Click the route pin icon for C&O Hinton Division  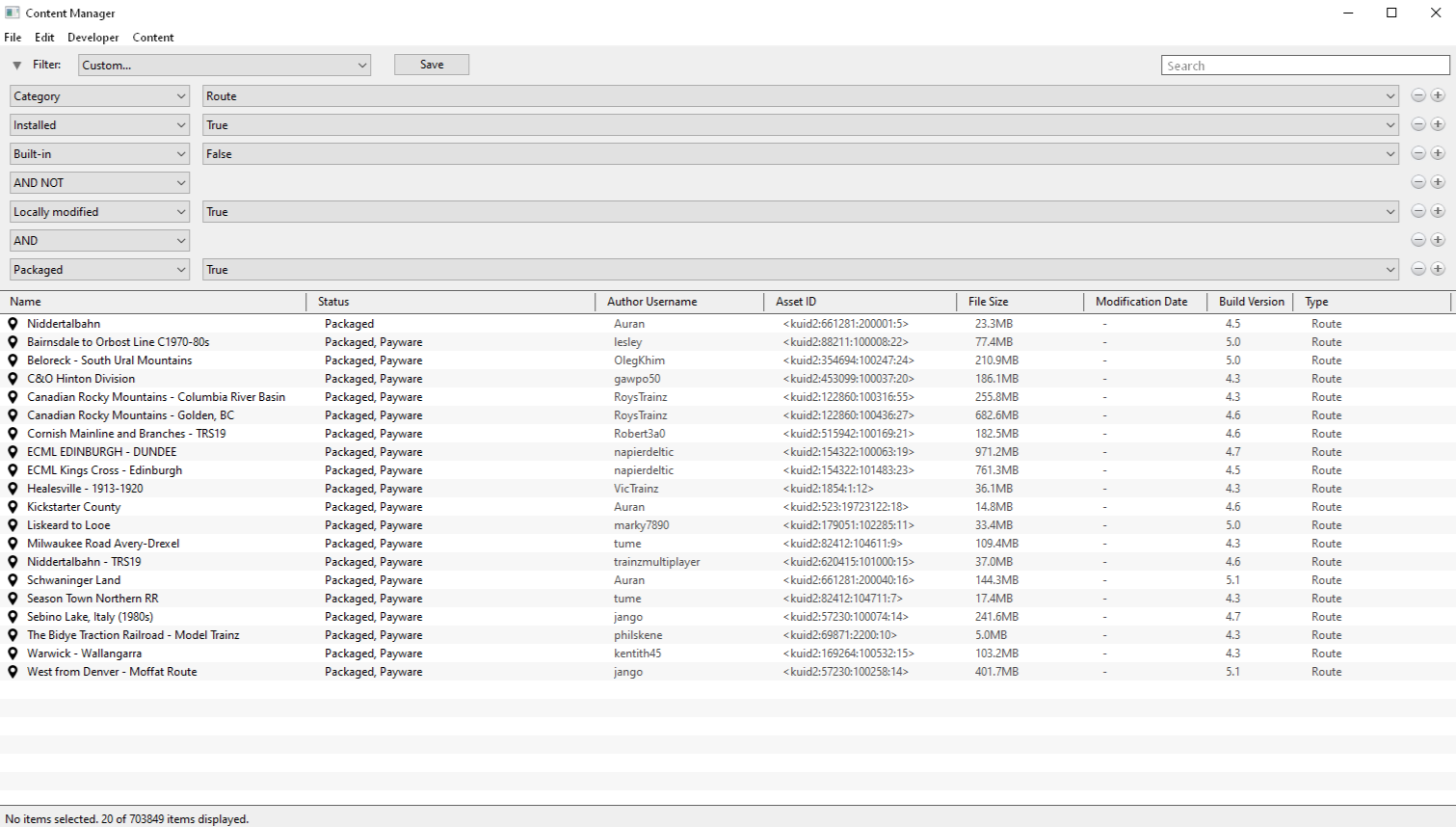pyautogui.click(x=13, y=379)
